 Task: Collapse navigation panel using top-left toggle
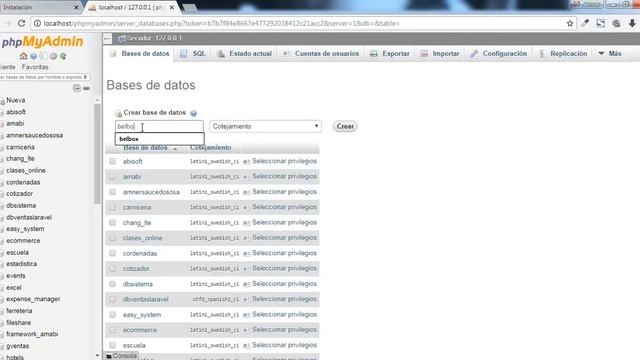(107, 38)
